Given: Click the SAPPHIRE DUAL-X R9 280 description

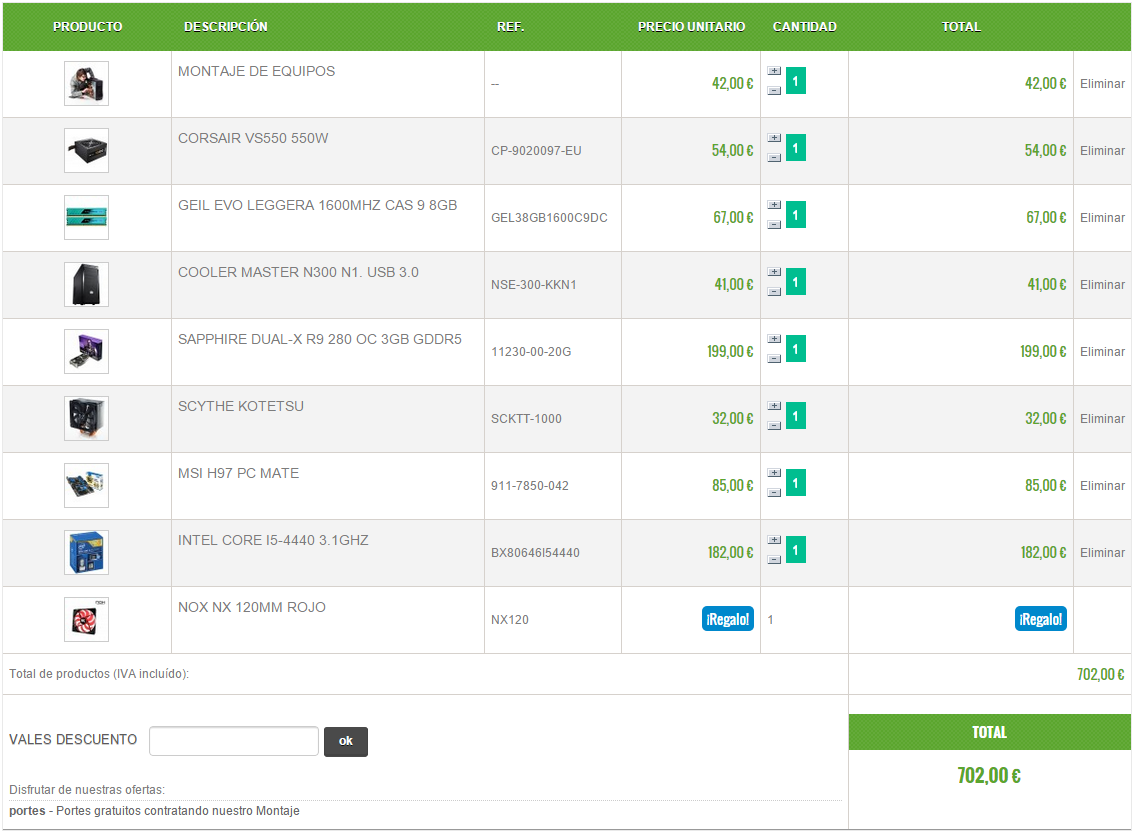Looking at the screenshot, I should coord(320,339).
